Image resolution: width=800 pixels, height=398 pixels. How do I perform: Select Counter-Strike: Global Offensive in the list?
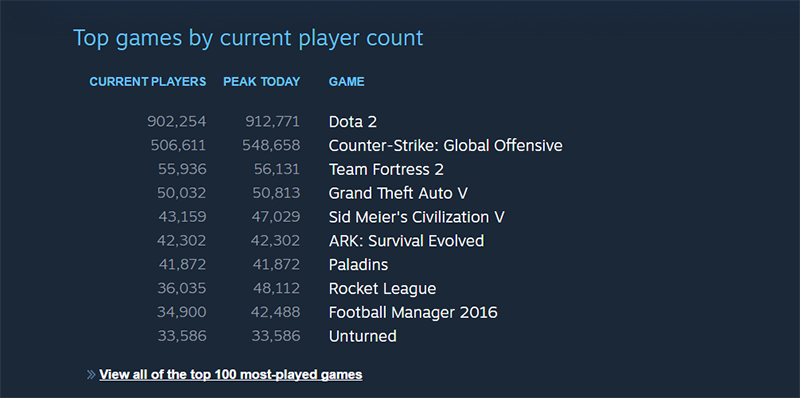[x=445, y=145]
